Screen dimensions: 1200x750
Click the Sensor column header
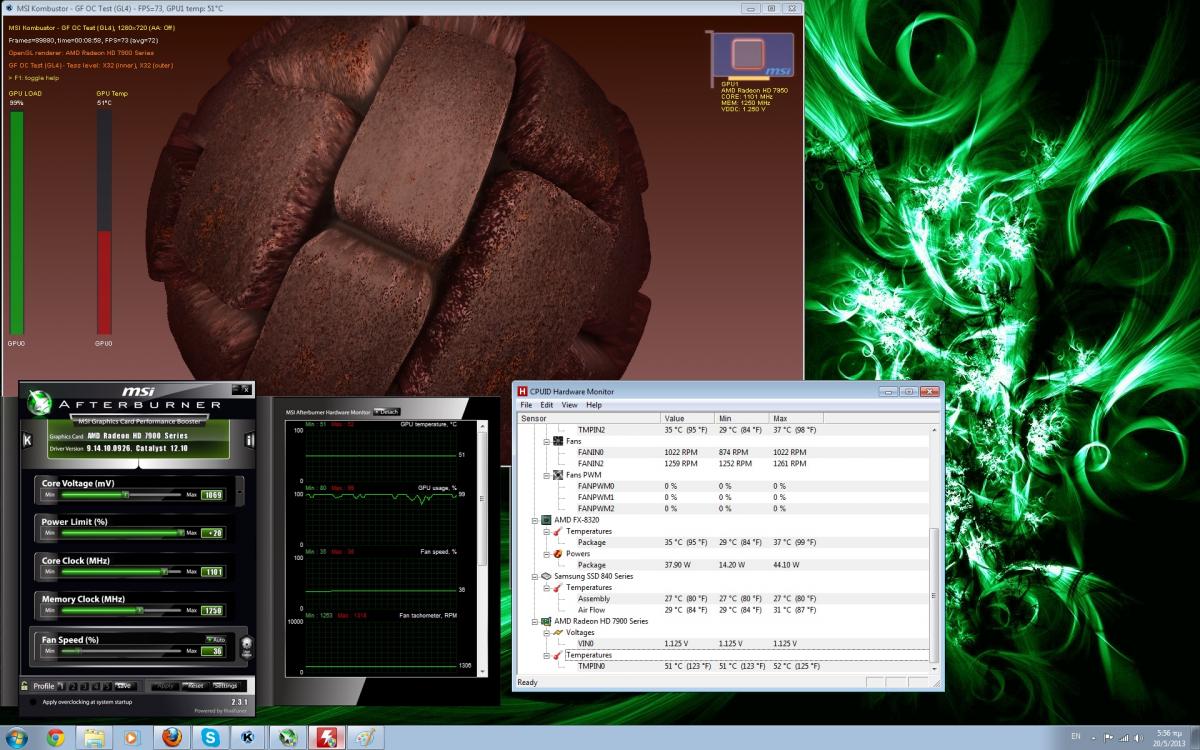tap(589, 418)
